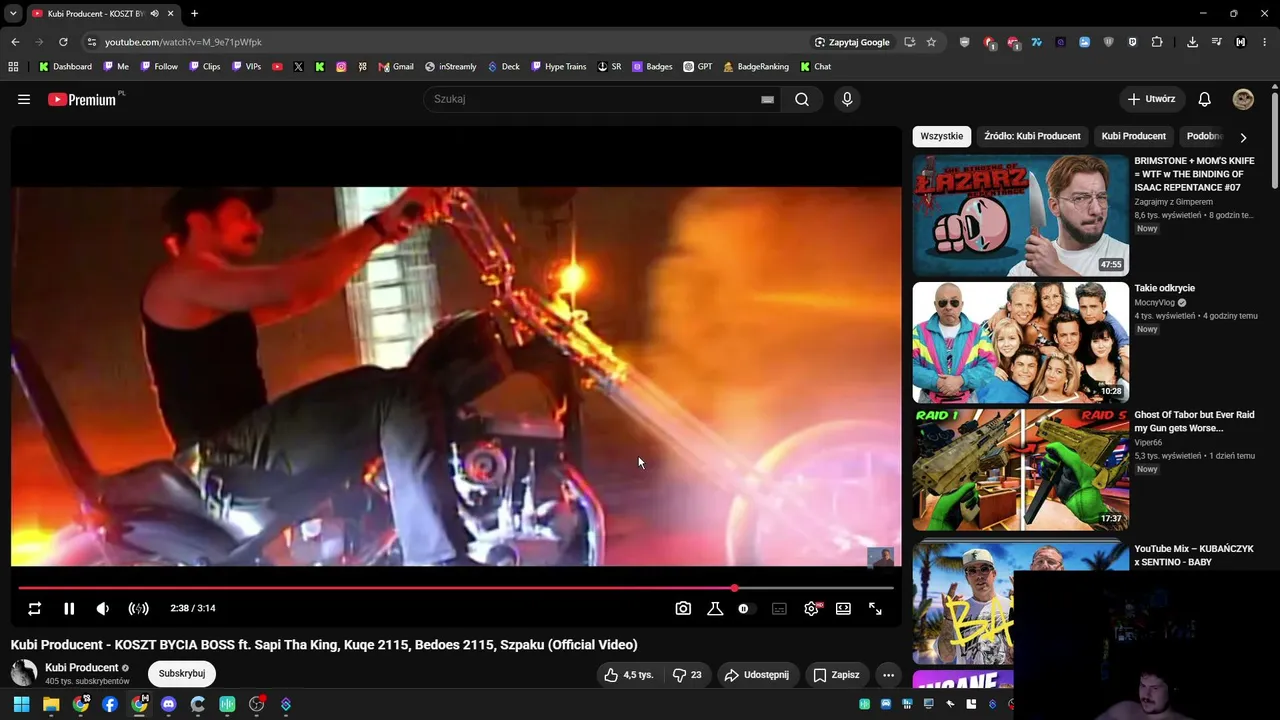Click the video progress scrubber handle

point(735,588)
